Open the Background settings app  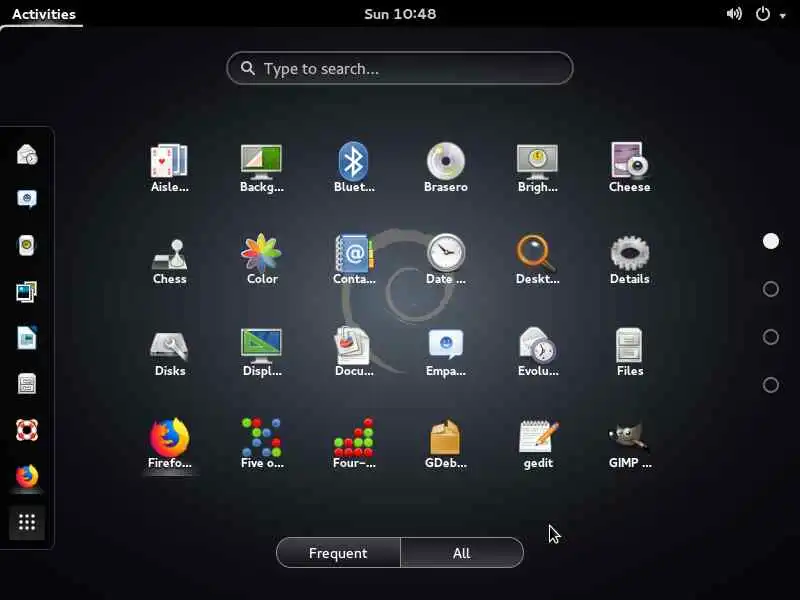(x=261, y=167)
